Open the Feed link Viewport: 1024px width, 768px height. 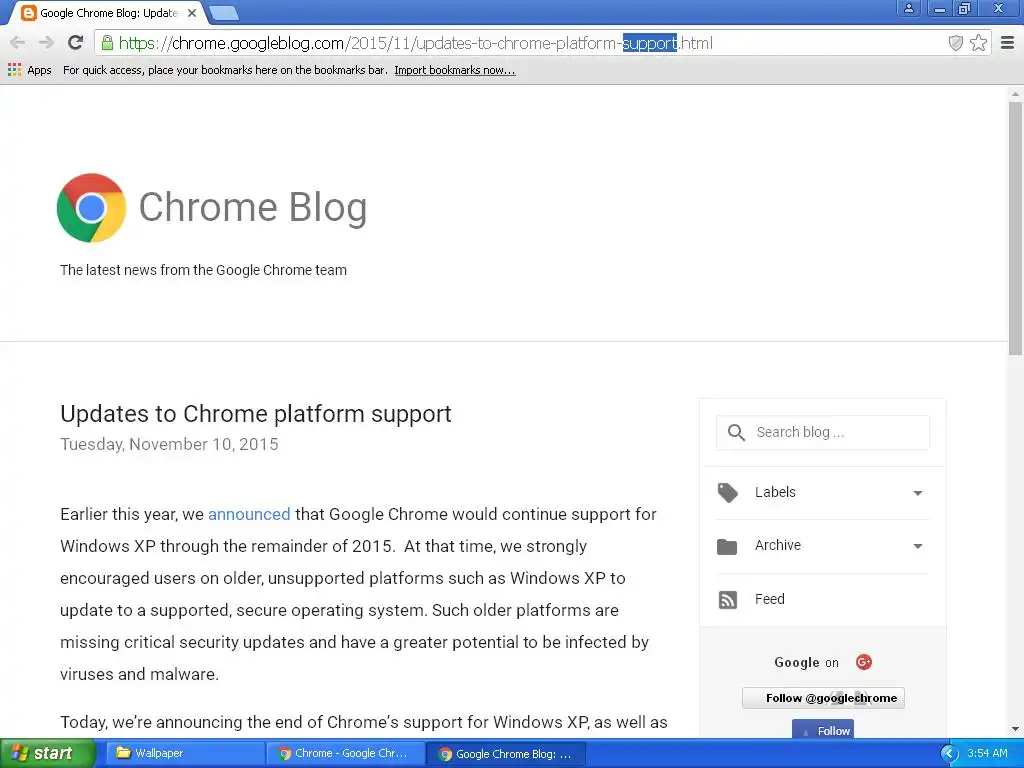769,599
